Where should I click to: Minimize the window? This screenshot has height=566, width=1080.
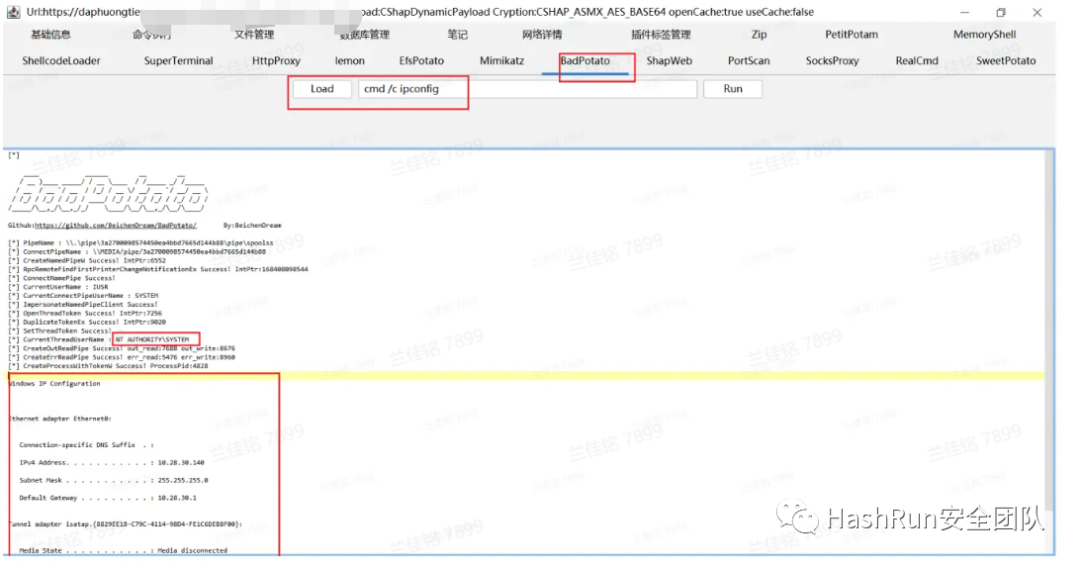coord(964,12)
